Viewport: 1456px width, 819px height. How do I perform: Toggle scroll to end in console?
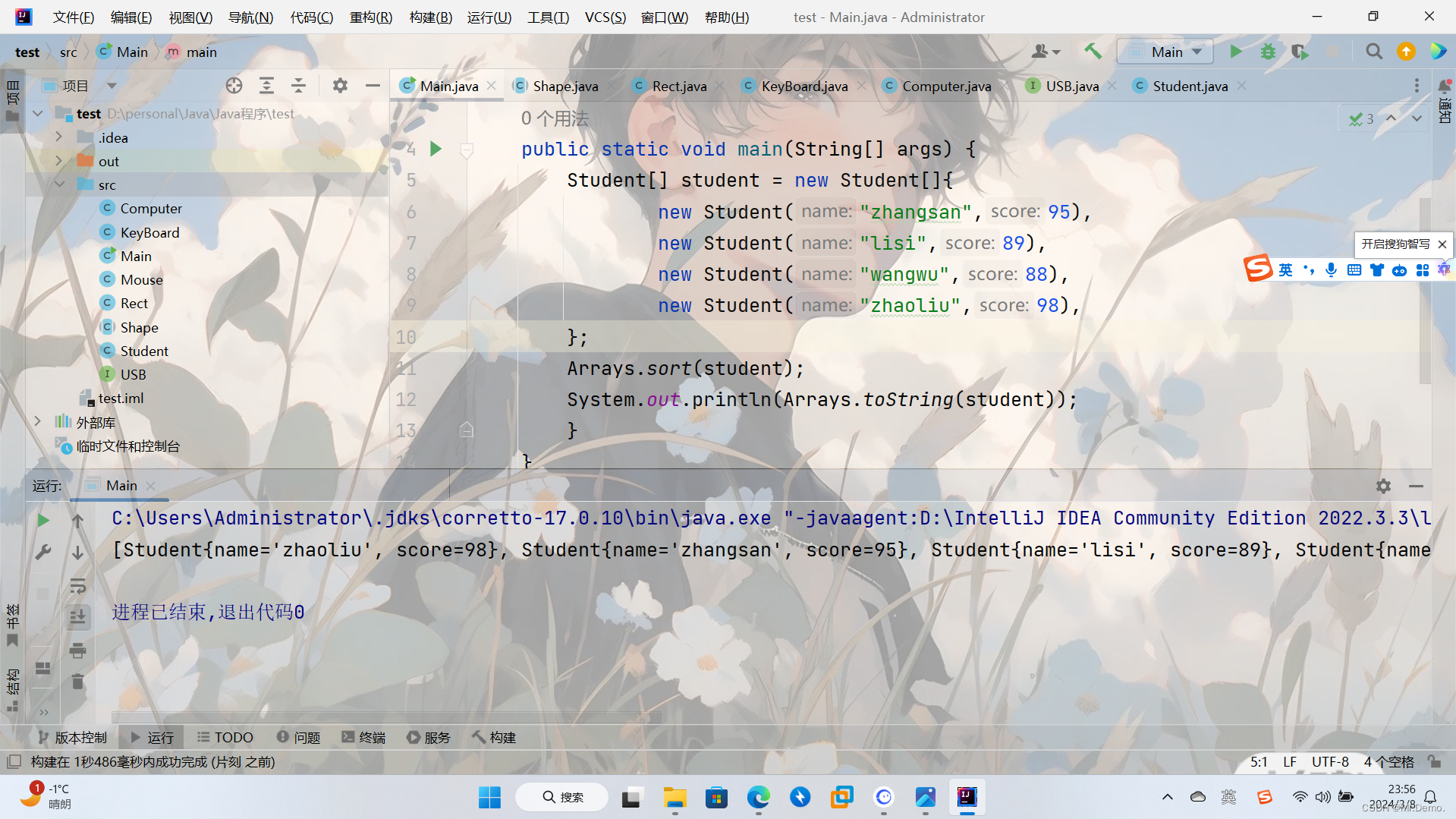point(77,617)
